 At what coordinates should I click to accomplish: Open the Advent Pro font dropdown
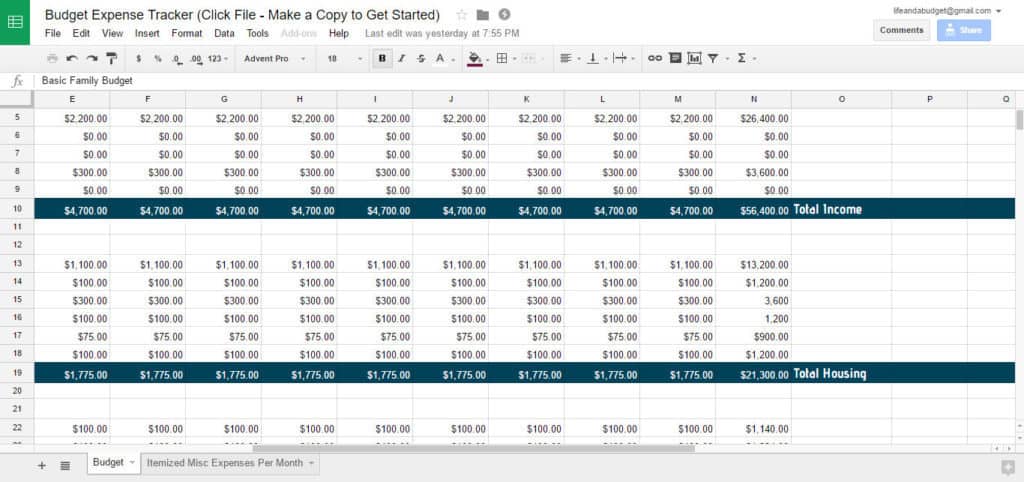[274, 59]
